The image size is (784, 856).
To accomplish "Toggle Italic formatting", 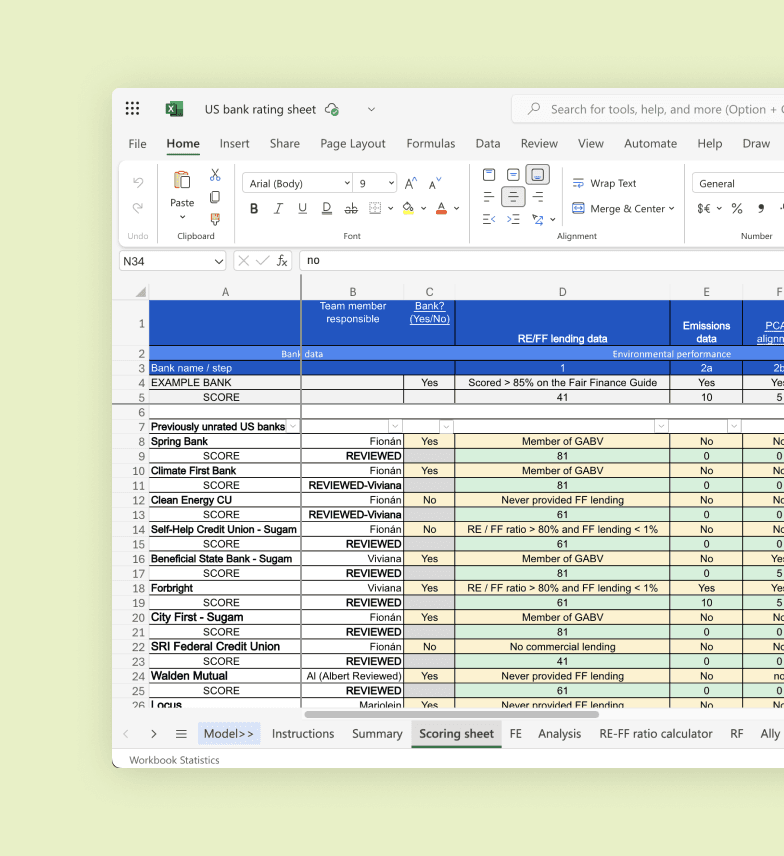I will tap(278, 209).
